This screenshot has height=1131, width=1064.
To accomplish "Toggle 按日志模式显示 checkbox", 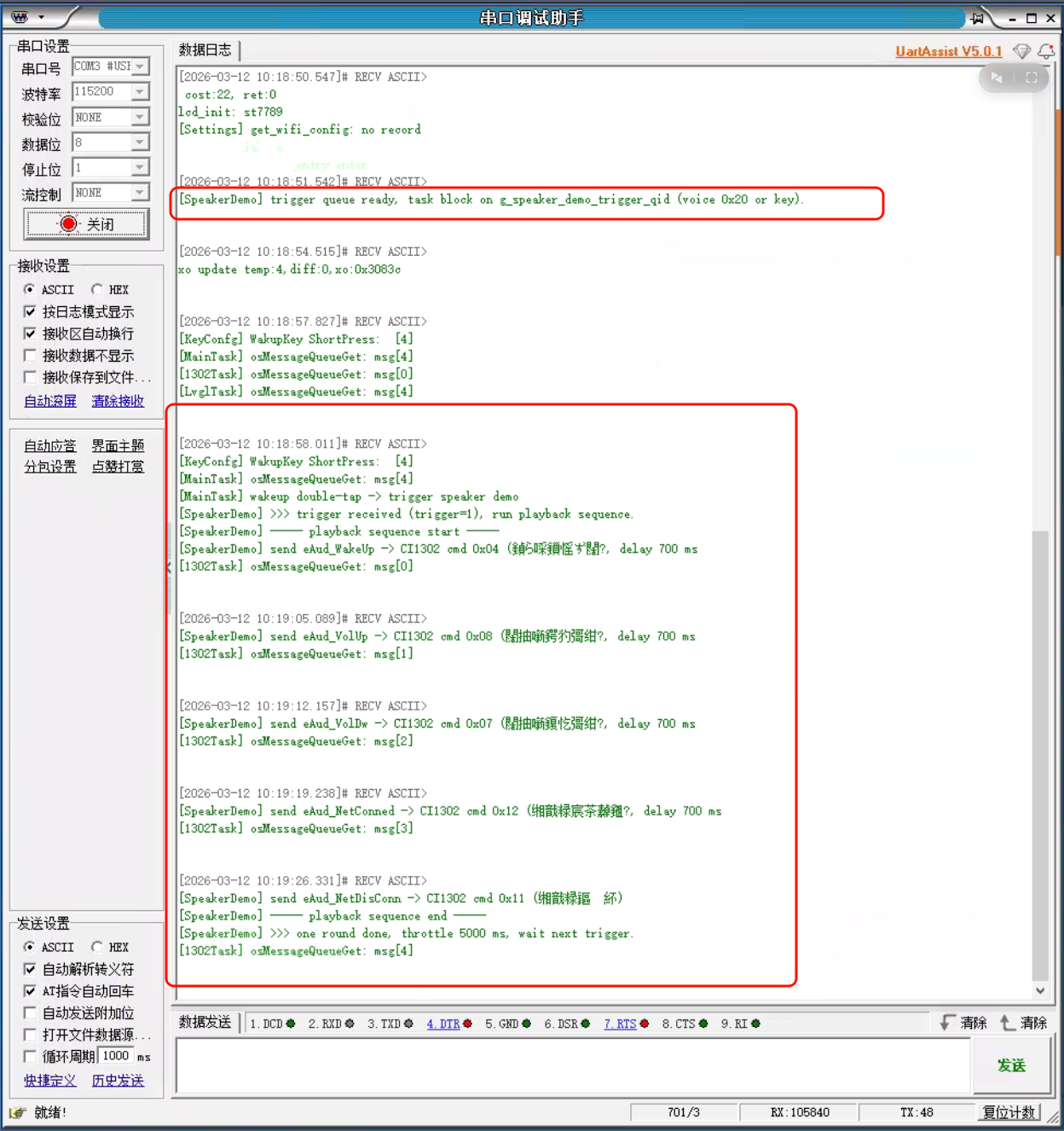I will pos(30,312).
